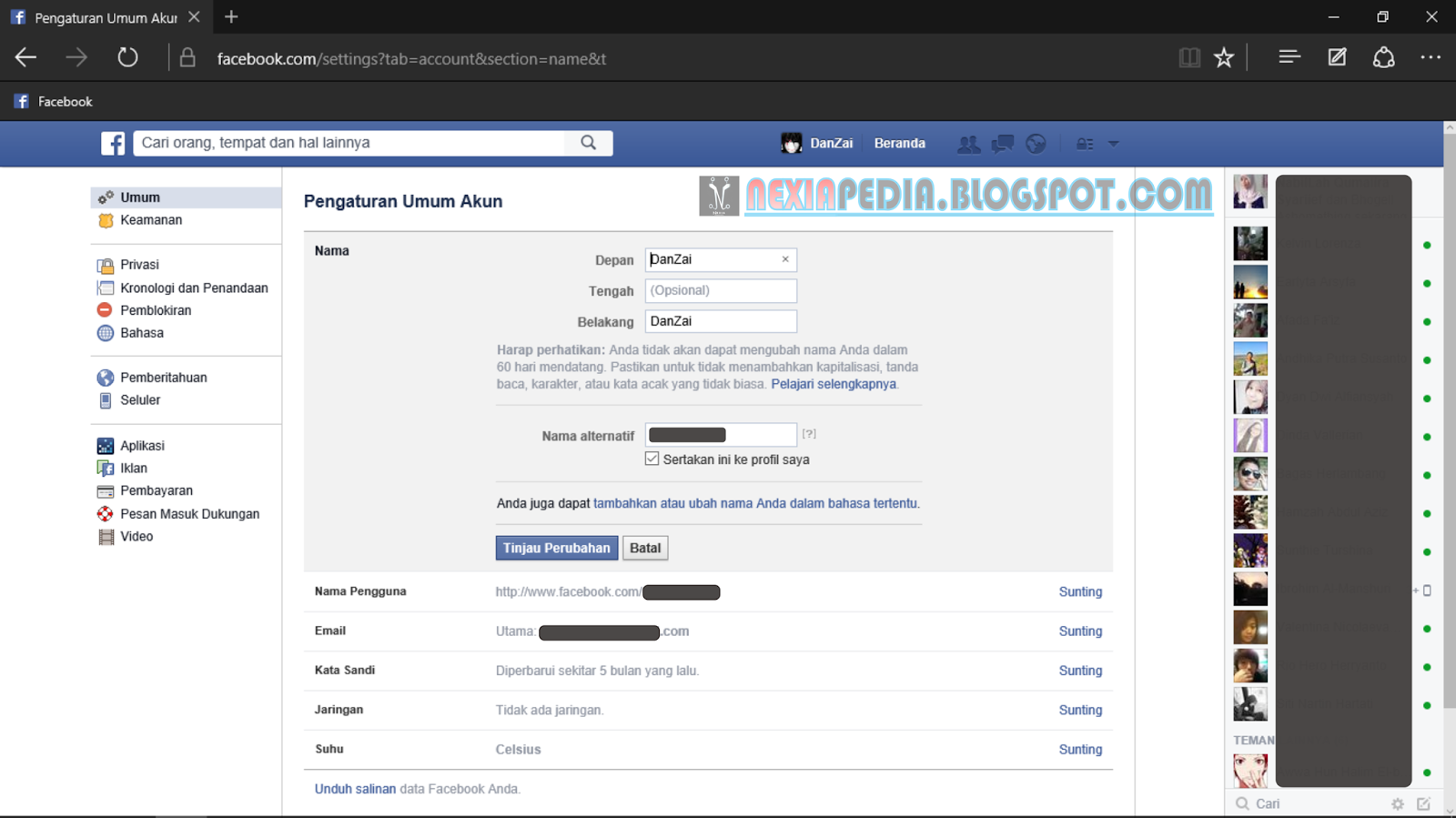1456x818 pixels.
Task: Click Sunting for Jaringan
Action: tap(1080, 710)
